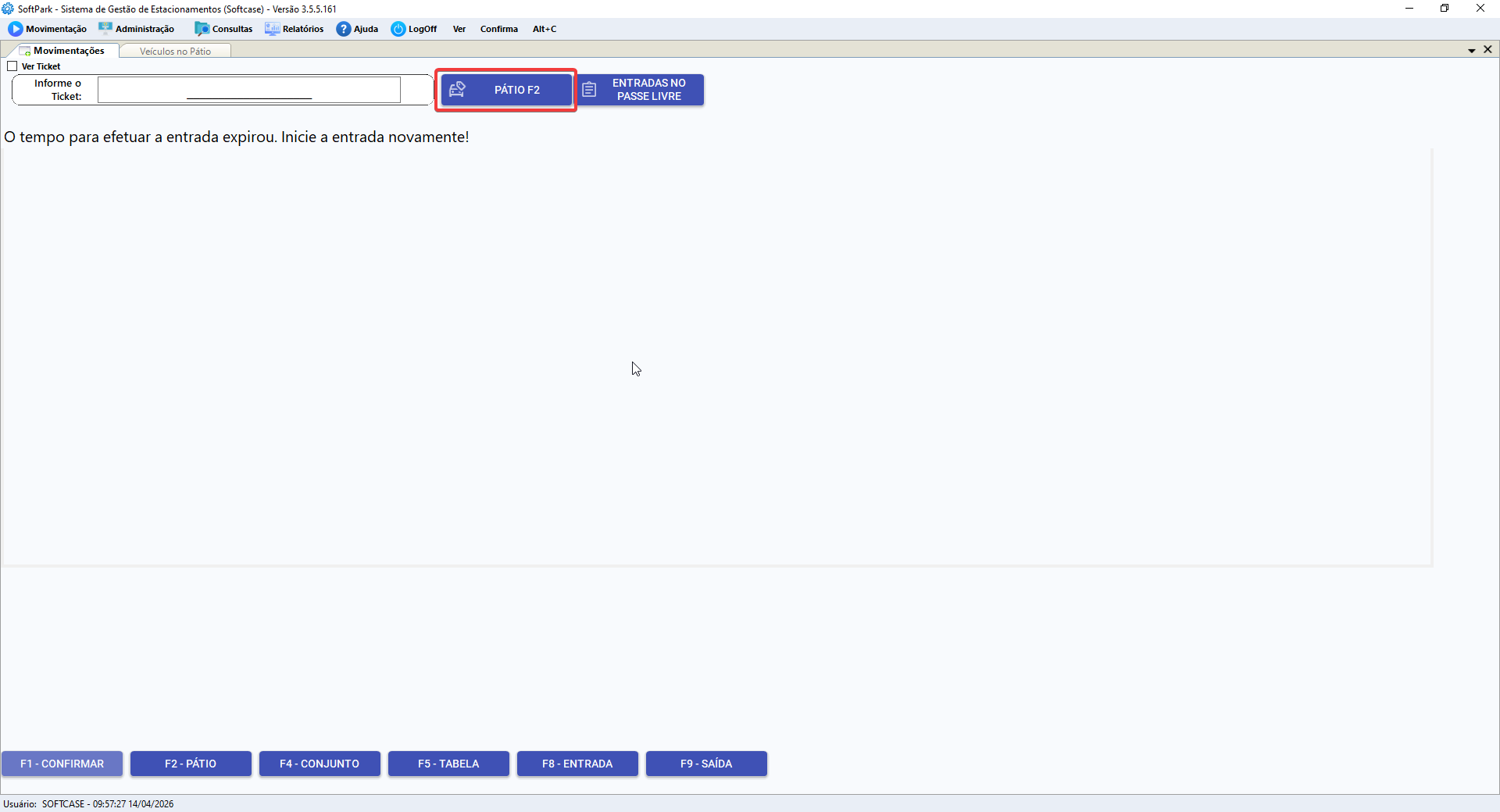Click the F9 - SAÍDA button
This screenshot has height=812, width=1500.
pyautogui.click(x=706, y=764)
